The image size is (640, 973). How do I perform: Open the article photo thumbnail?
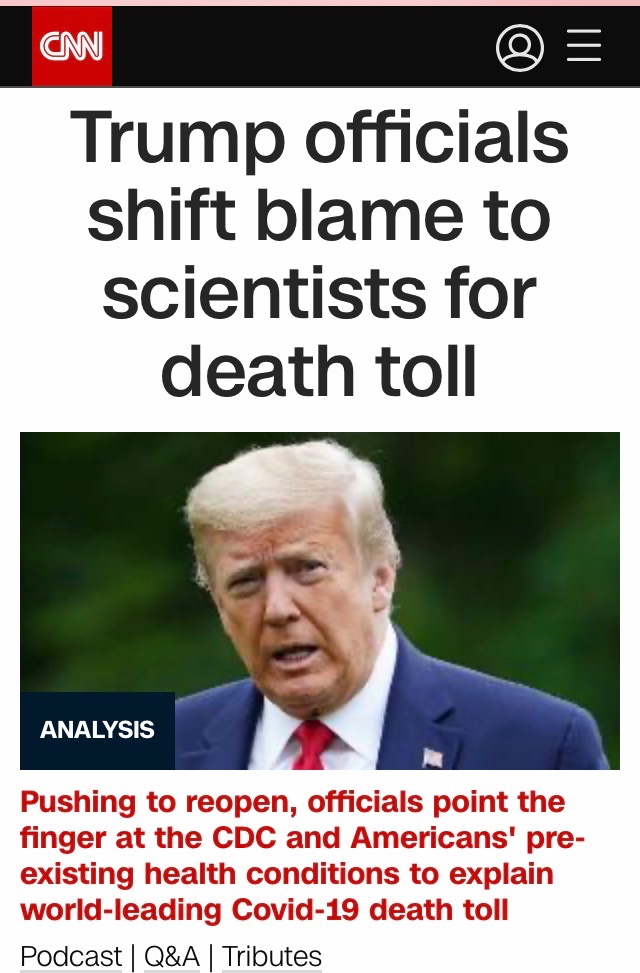tap(320, 601)
